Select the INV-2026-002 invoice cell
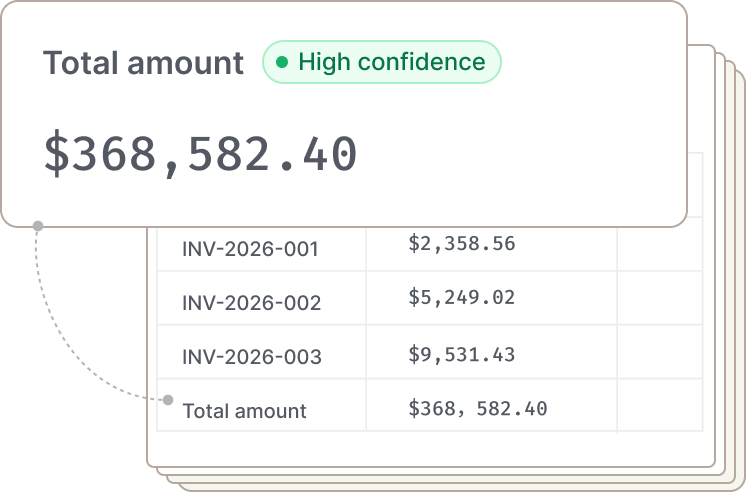 [x=250, y=303]
